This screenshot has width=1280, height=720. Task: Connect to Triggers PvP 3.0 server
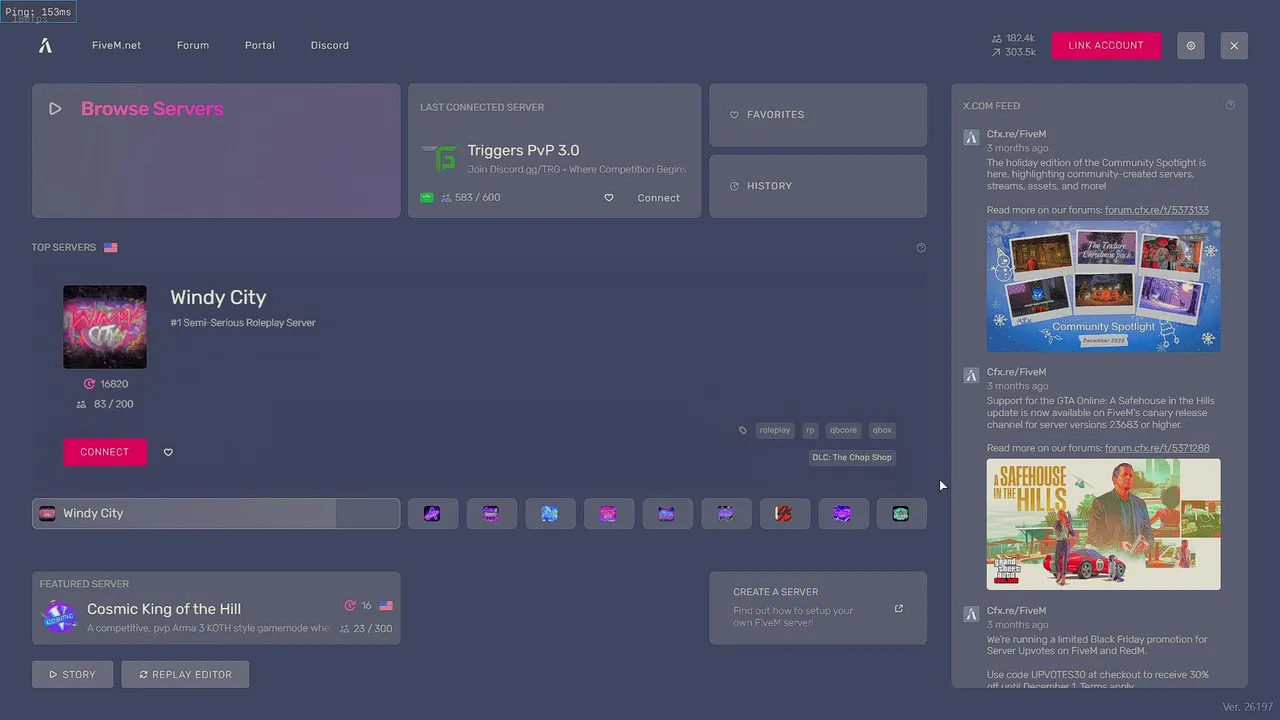point(658,198)
